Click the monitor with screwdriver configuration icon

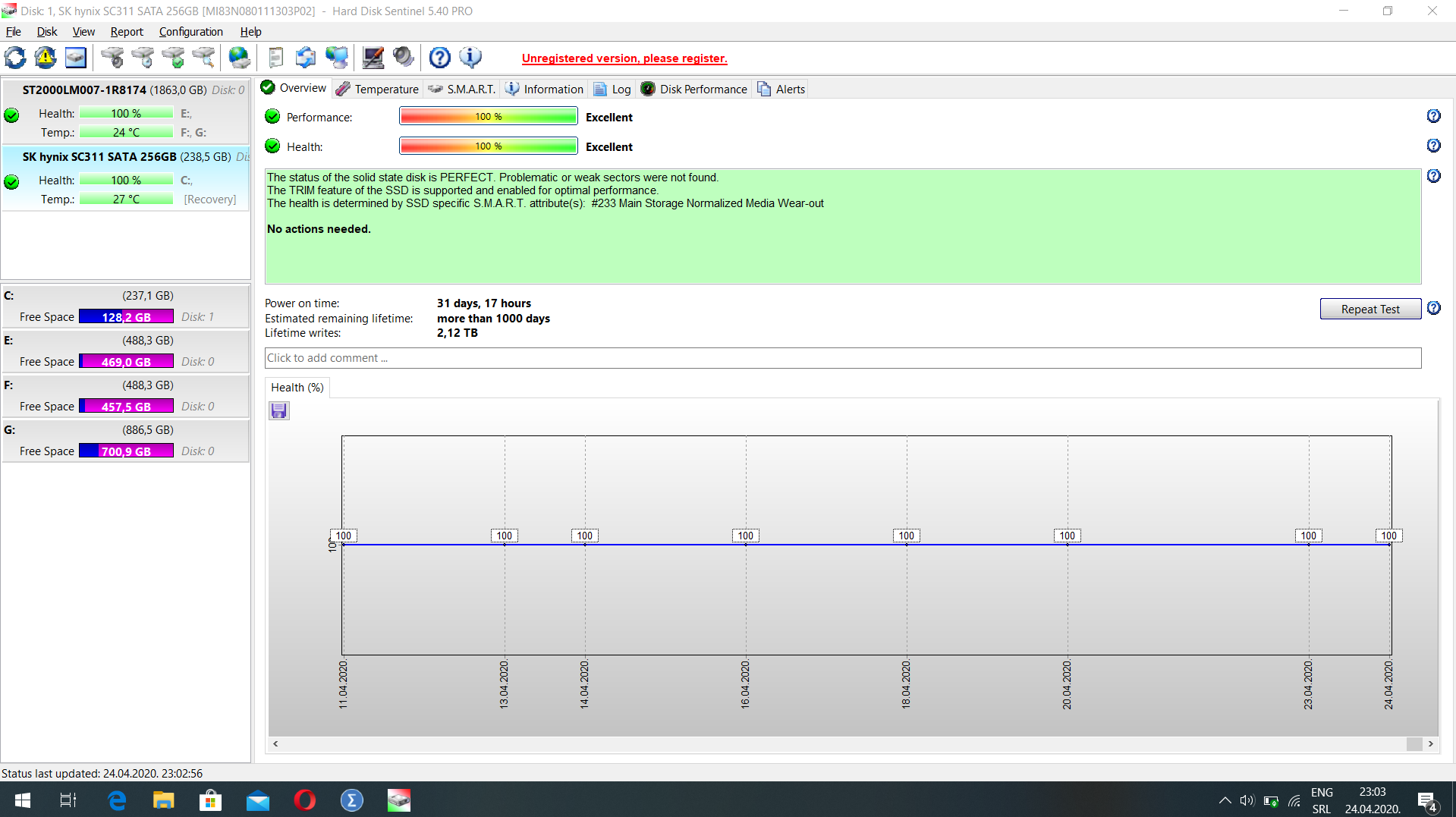pyautogui.click(x=373, y=58)
